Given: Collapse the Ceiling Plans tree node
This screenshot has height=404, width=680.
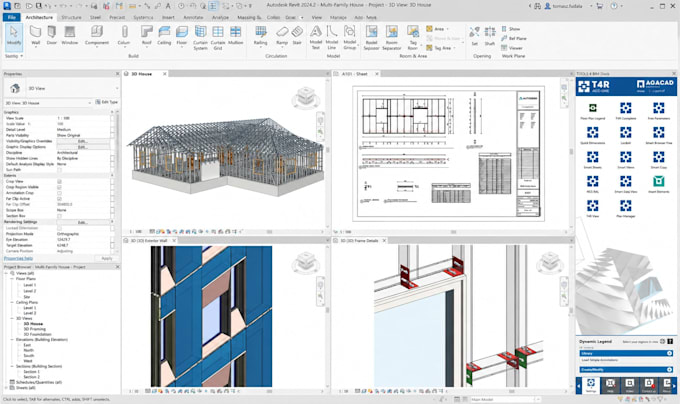Looking at the screenshot, I should (x=12, y=302).
